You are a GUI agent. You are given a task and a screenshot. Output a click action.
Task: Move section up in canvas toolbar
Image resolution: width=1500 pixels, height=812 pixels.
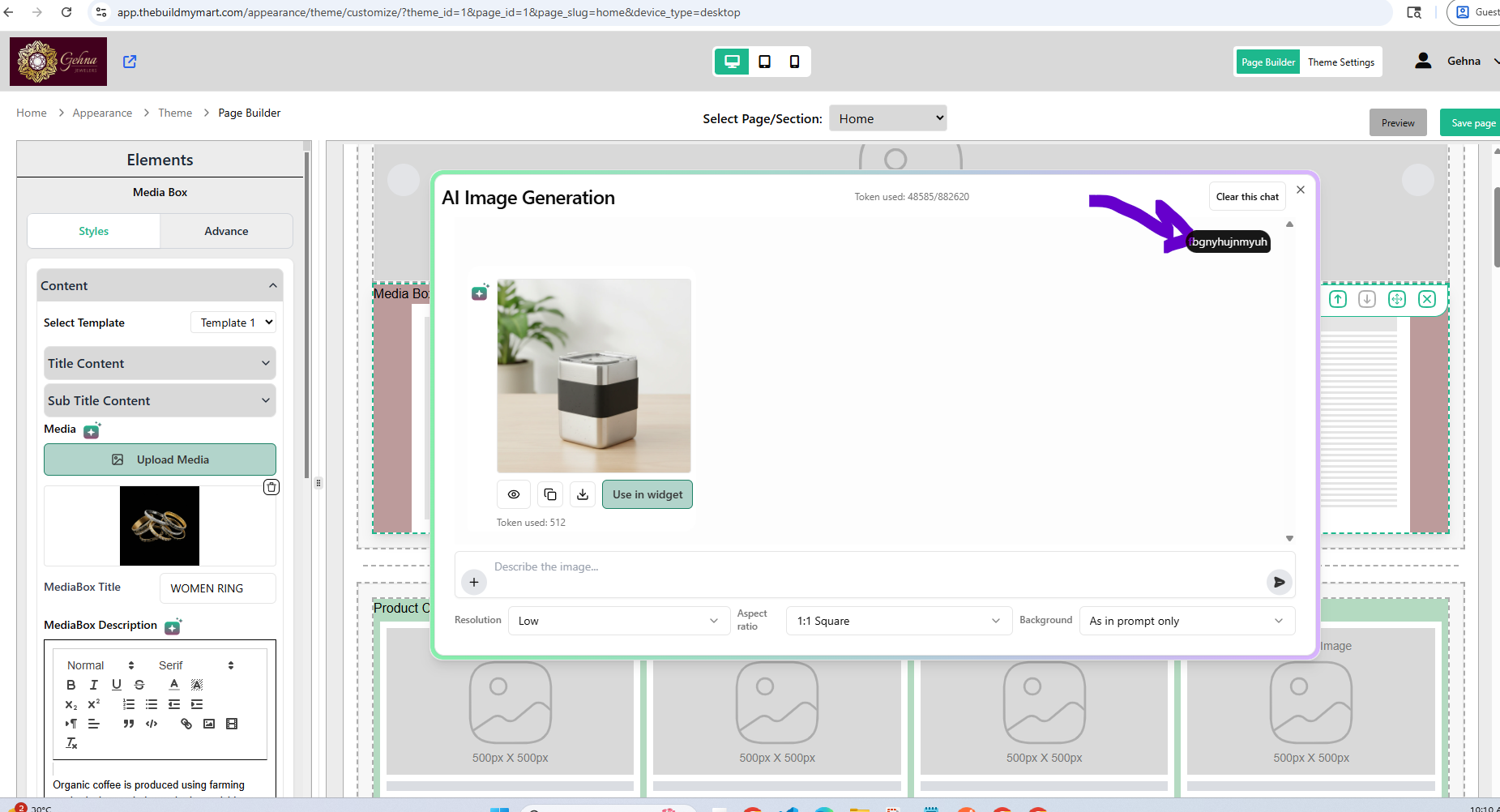coord(1338,299)
